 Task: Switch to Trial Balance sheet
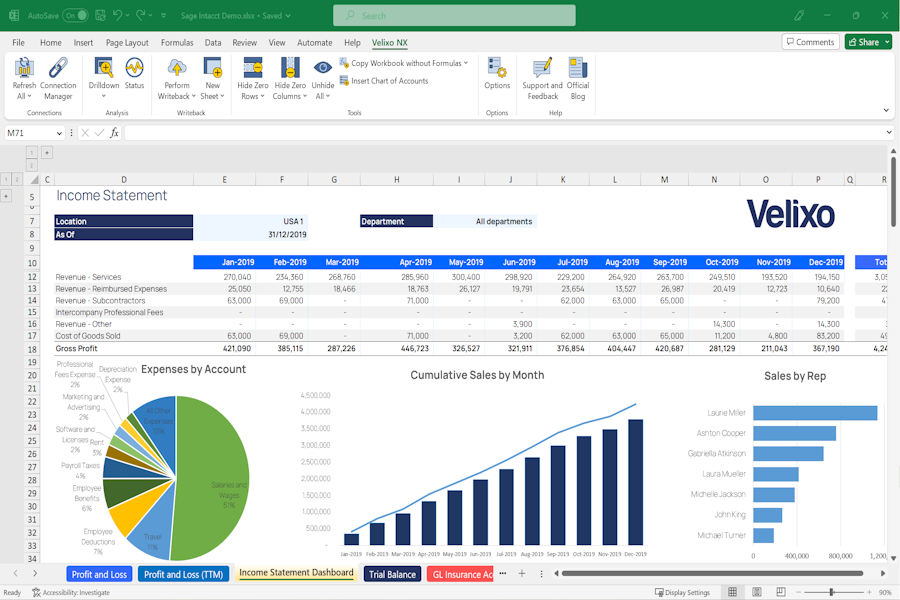pos(392,574)
